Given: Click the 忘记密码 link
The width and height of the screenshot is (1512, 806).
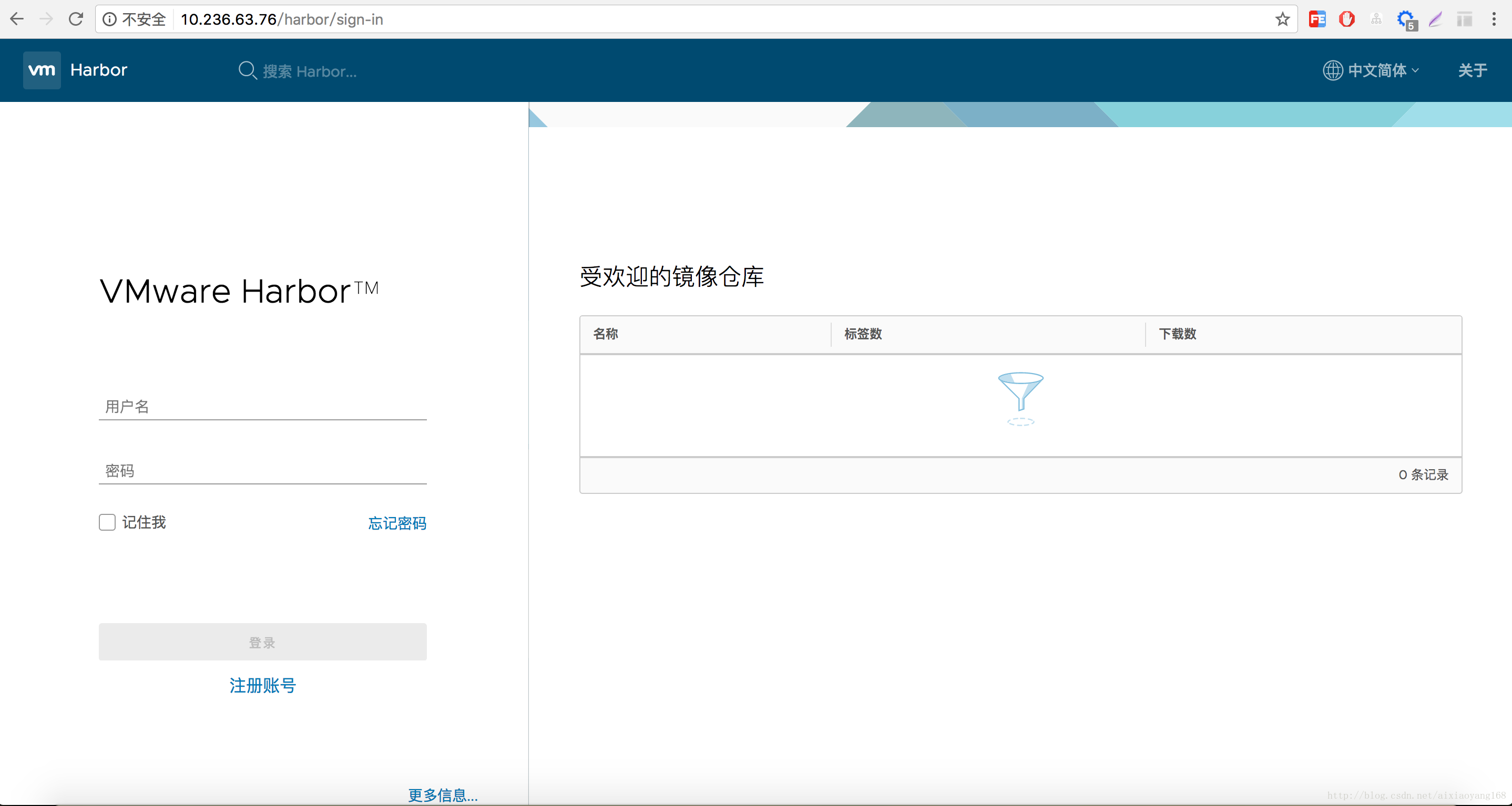Looking at the screenshot, I should coord(397,523).
